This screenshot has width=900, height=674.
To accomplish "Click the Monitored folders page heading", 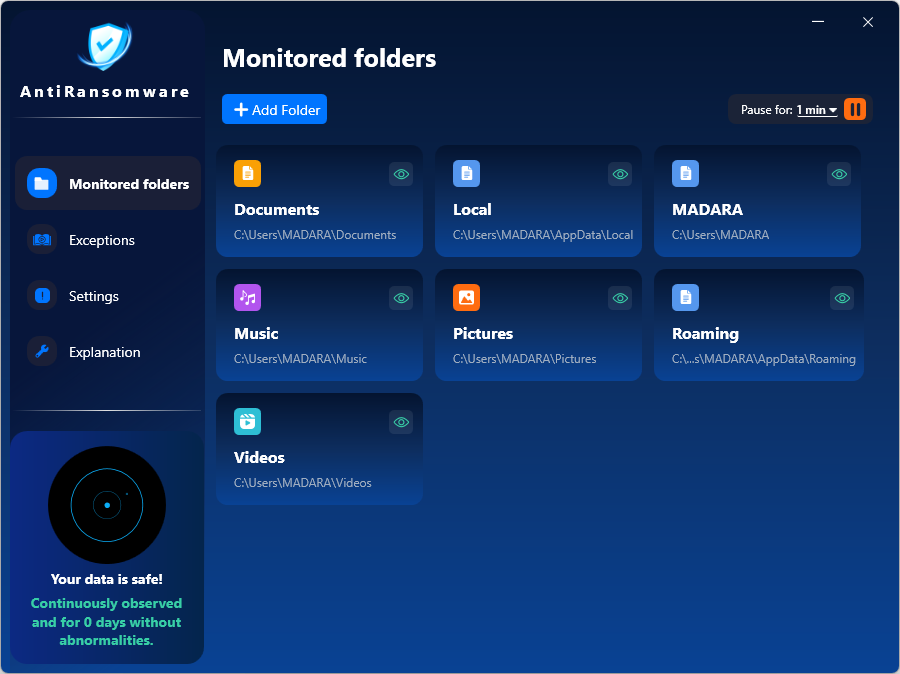I will [x=329, y=59].
